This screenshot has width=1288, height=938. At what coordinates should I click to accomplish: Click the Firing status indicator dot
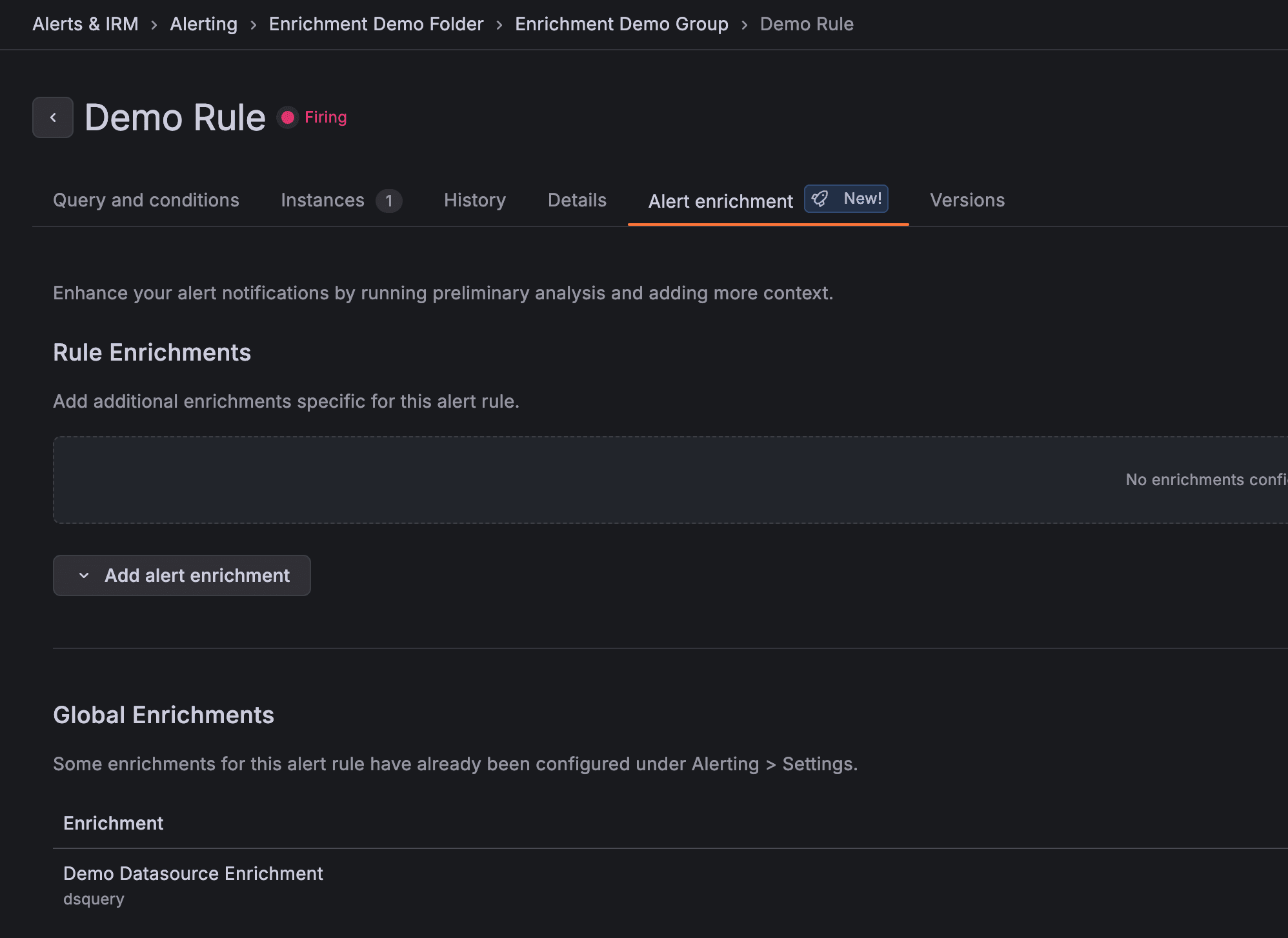click(x=288, y=117)
